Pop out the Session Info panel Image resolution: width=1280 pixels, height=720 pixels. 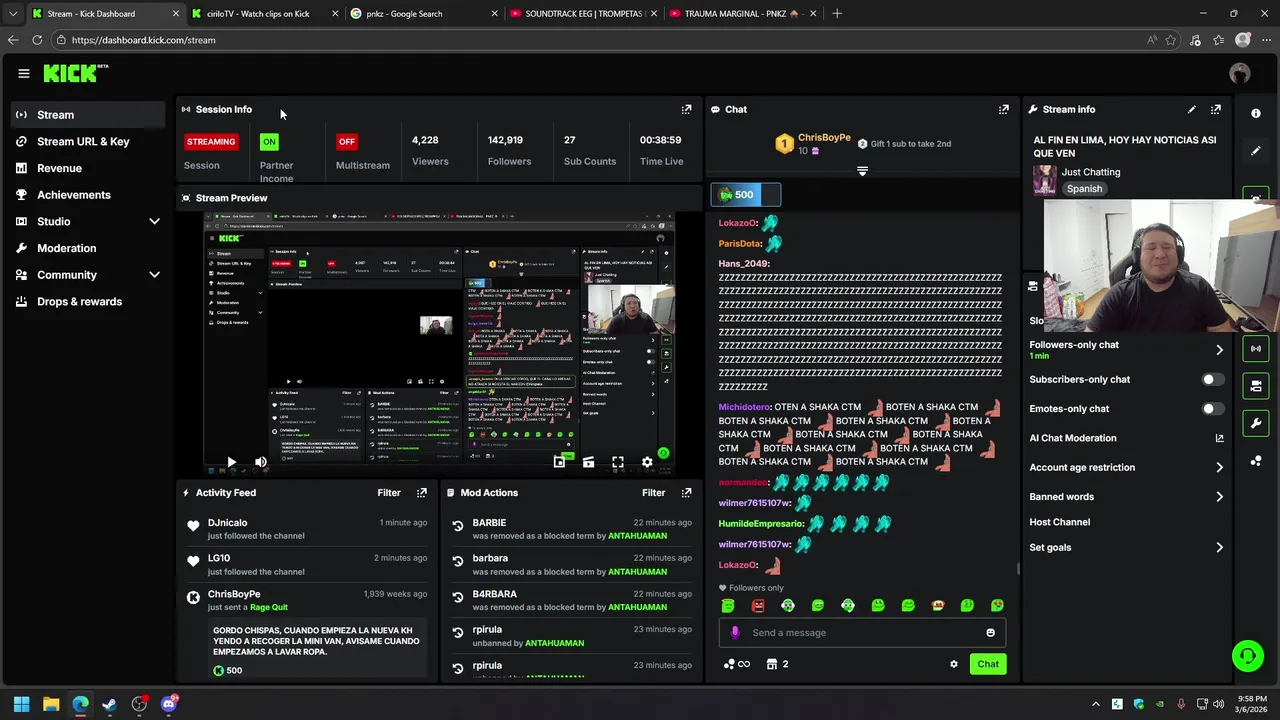[686, 109]
